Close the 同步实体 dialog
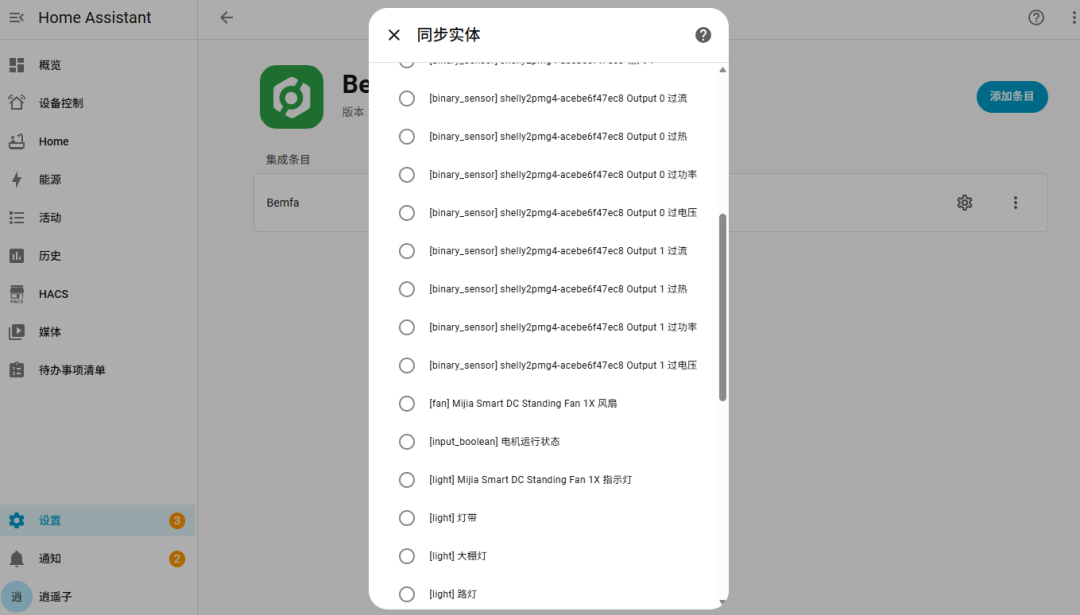This screenshot has height=615, width=1080. point(394,35)
